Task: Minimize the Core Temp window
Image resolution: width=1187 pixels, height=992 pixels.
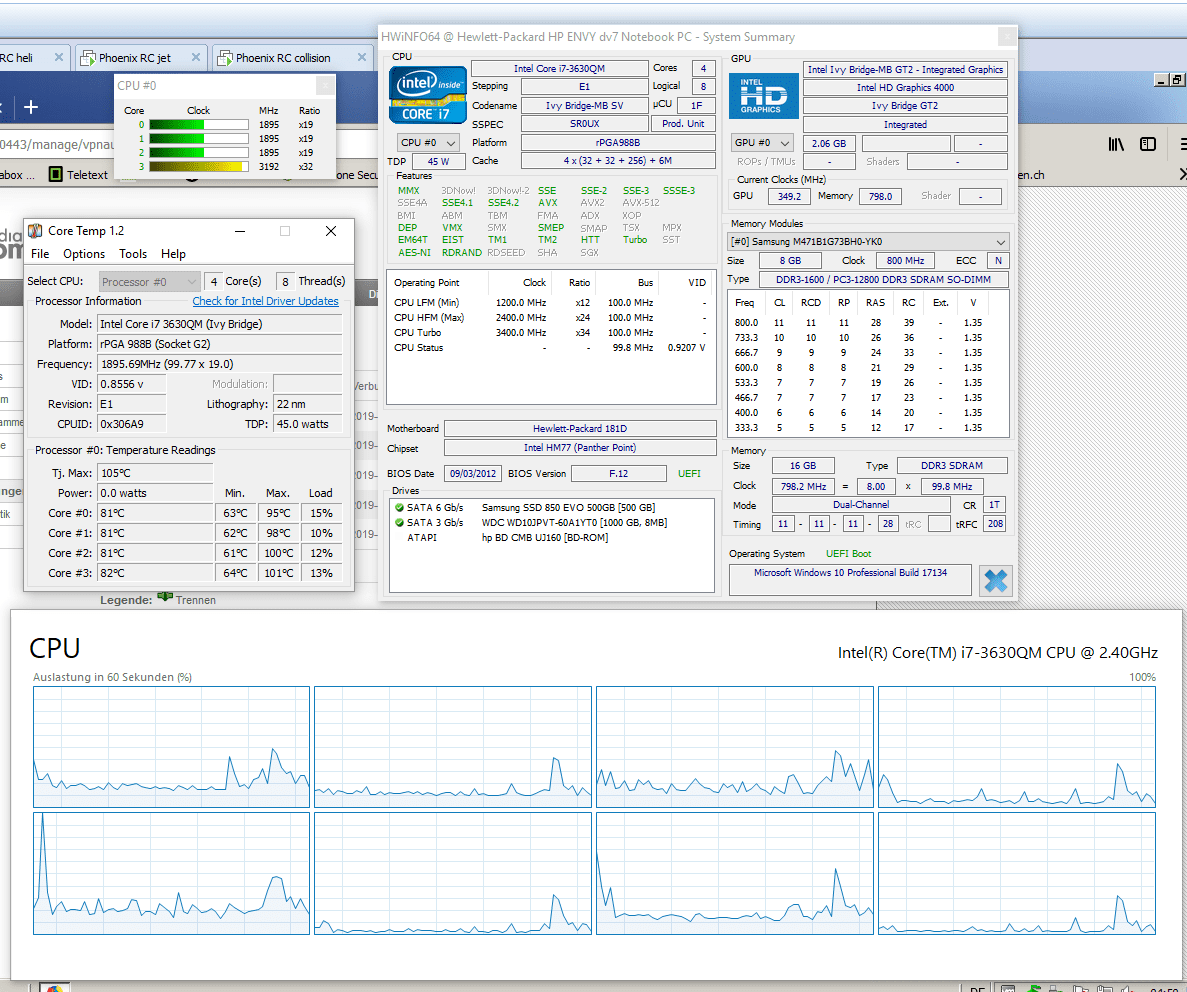Action: click(240, 231)
